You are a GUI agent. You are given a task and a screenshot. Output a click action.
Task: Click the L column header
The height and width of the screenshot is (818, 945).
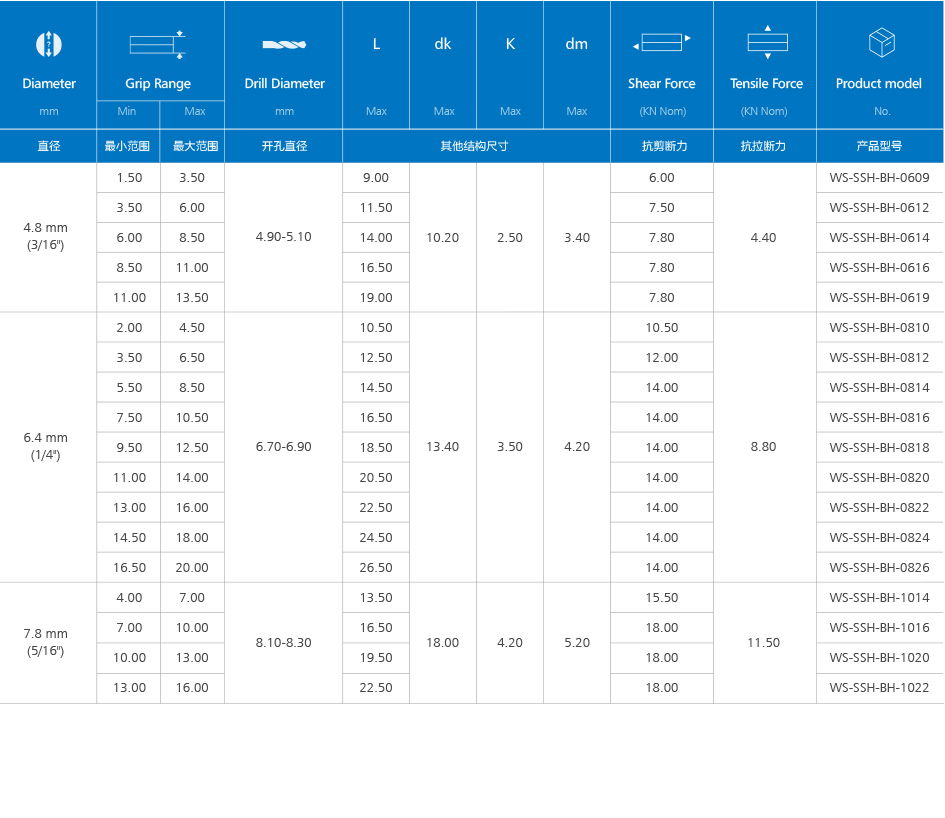coord(376,44)
